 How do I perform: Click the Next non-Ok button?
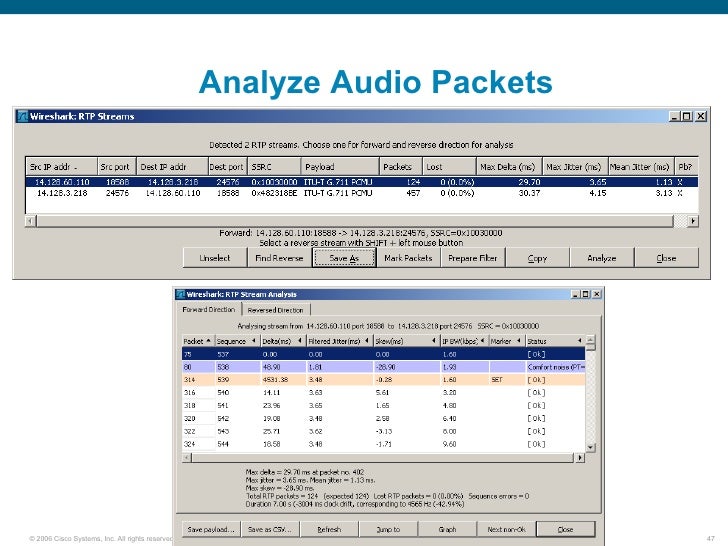coord(506,529)
